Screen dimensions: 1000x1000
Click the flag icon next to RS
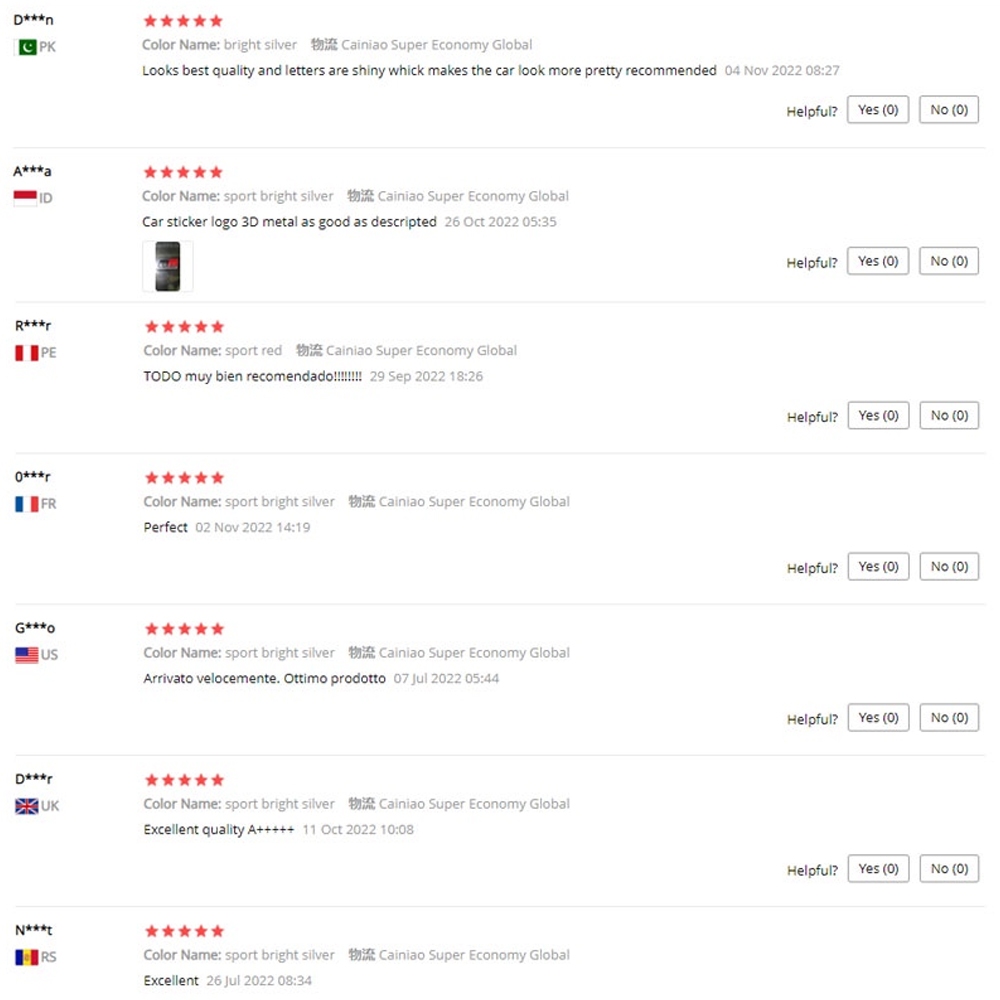(27, 957)
